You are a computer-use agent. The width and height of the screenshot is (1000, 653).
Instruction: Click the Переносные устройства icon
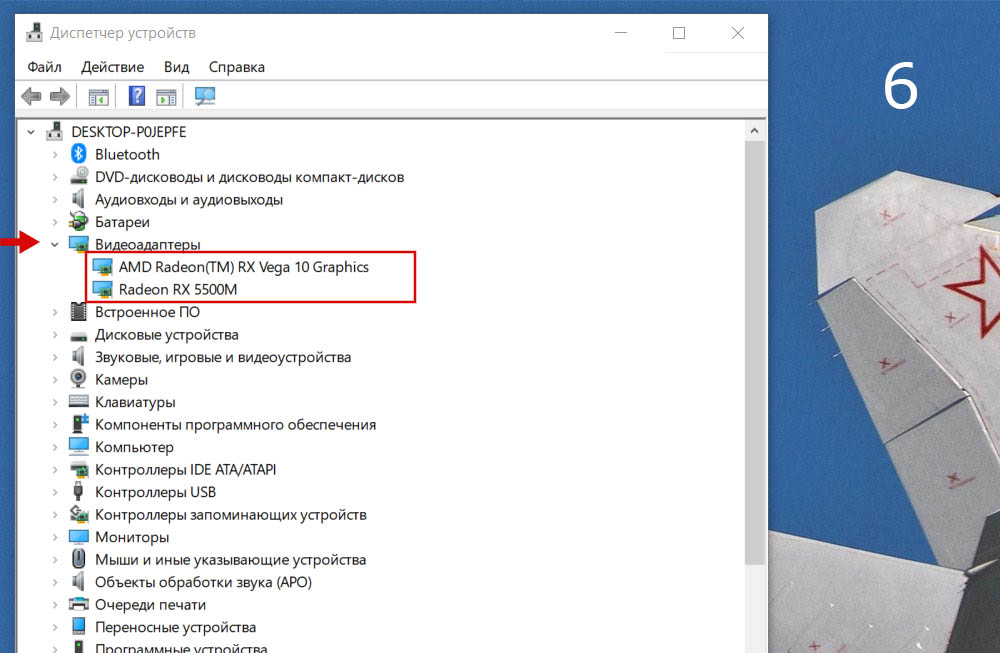point(78,626)
